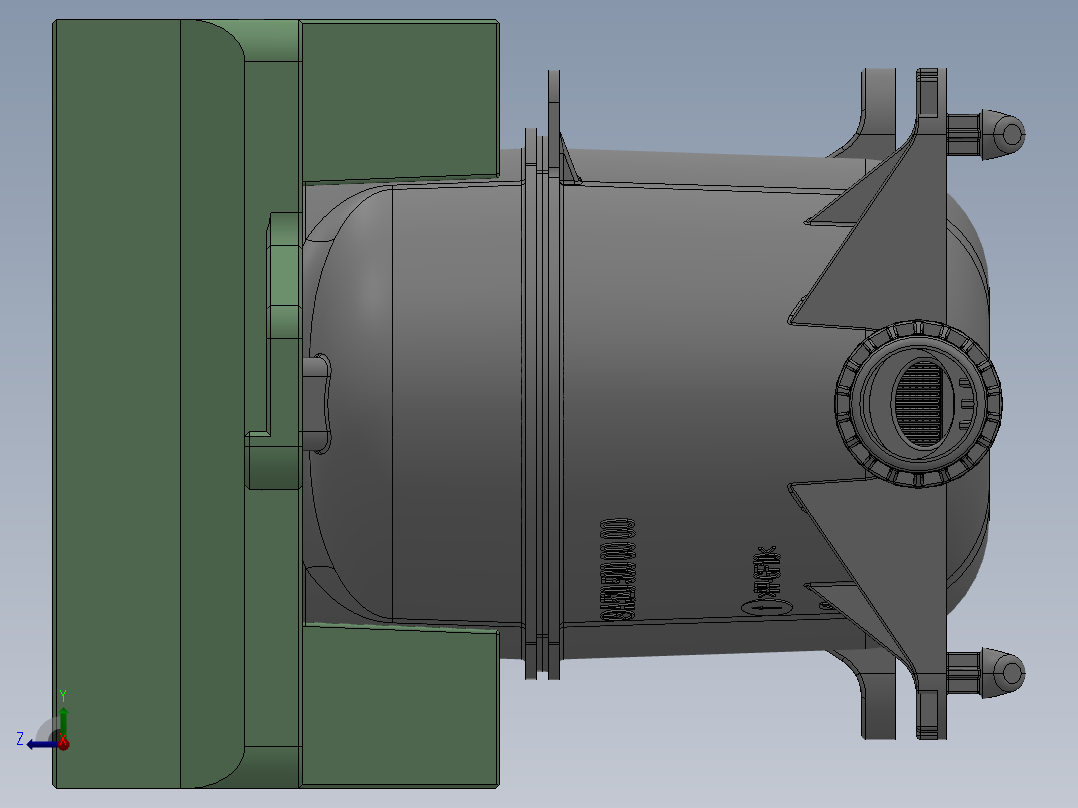The image size is (1078, 808).
Task: Select the lower cable gland cap
Action: [x=1002, y=673]
